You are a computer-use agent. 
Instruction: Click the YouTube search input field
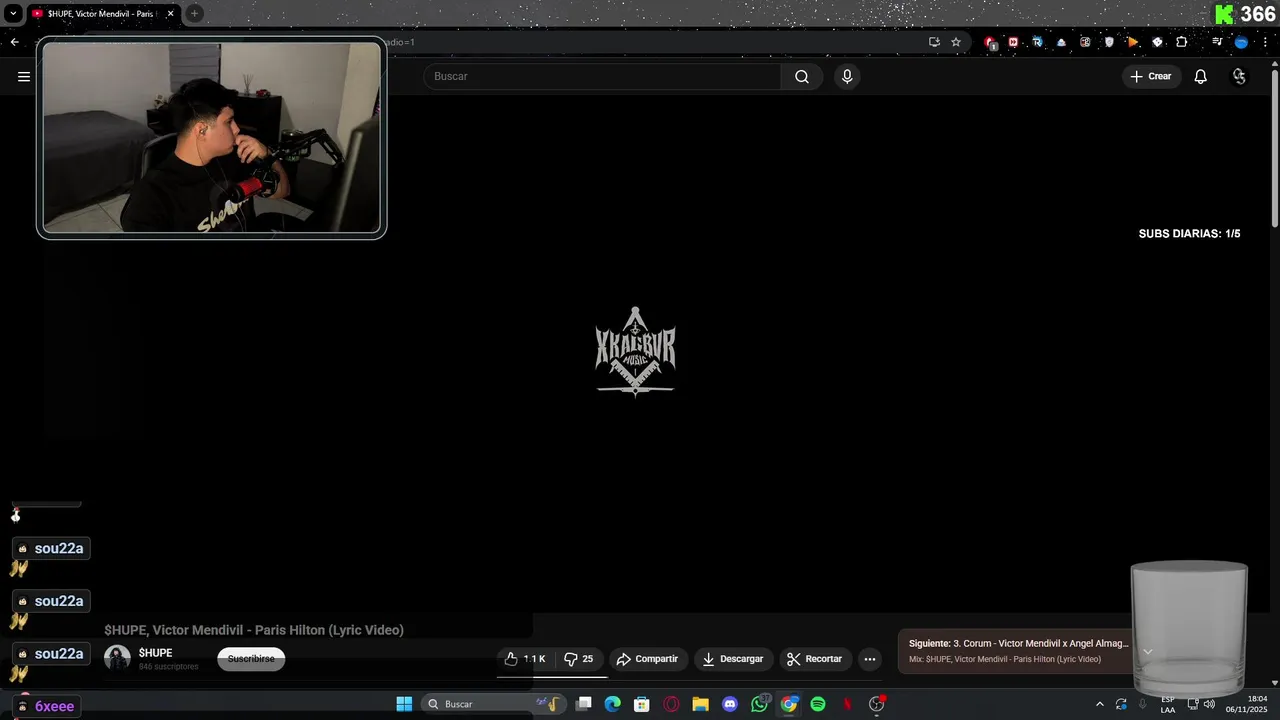point(602,76)
